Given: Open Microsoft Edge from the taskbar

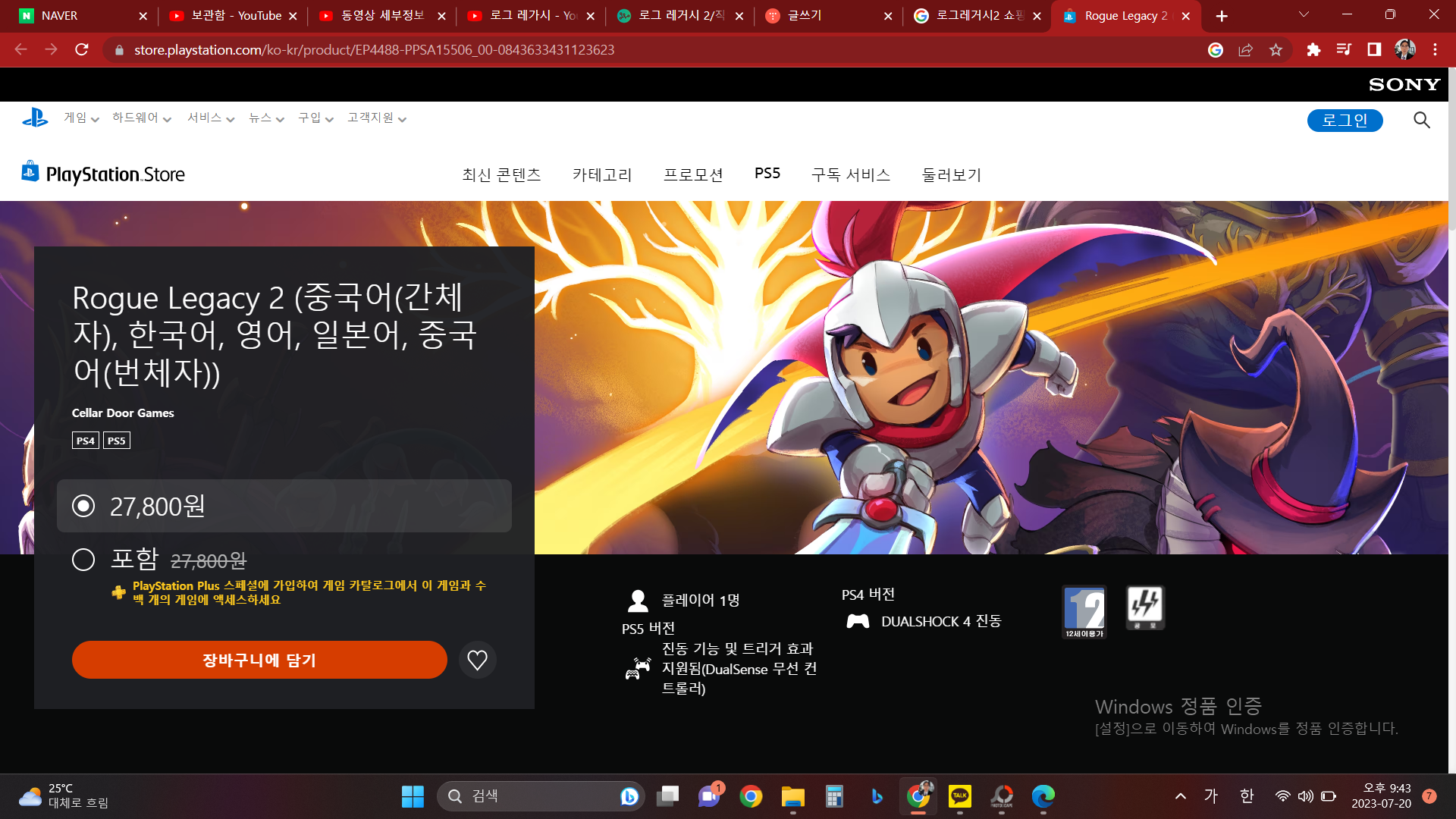Looking at the screenshot, I should (x=1043, y=796).
